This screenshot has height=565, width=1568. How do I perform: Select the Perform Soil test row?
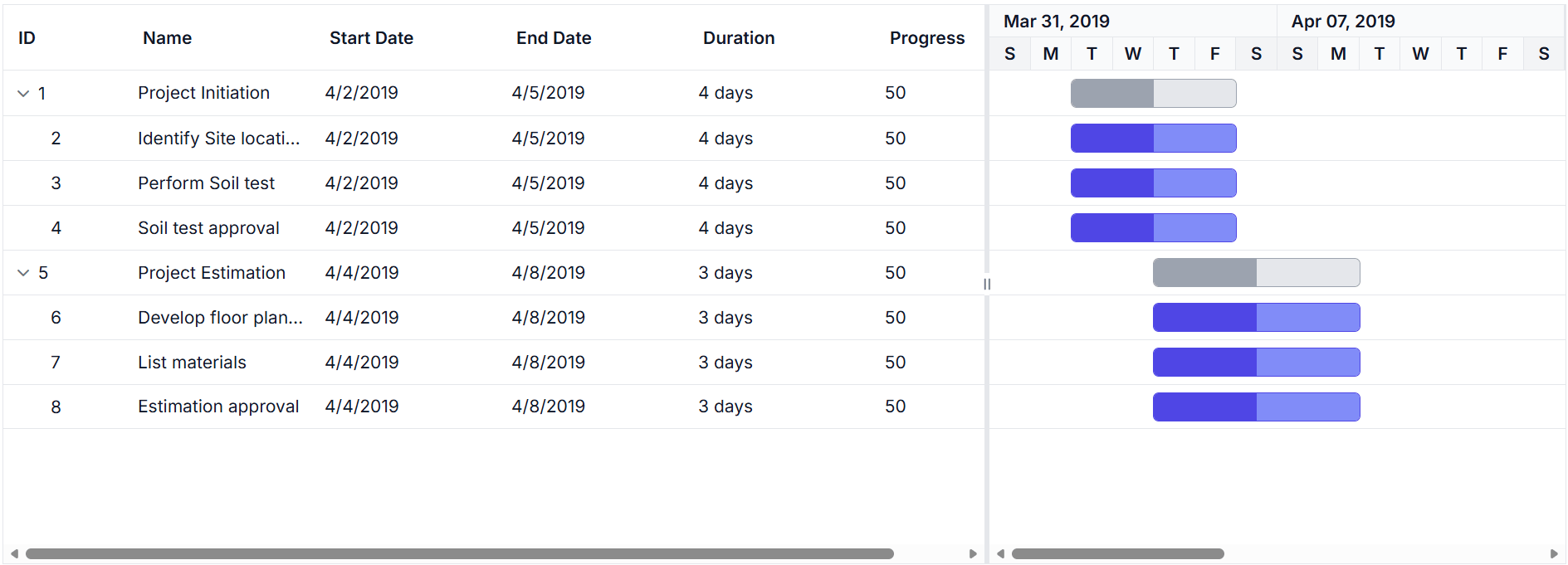(x=206, y=183)
